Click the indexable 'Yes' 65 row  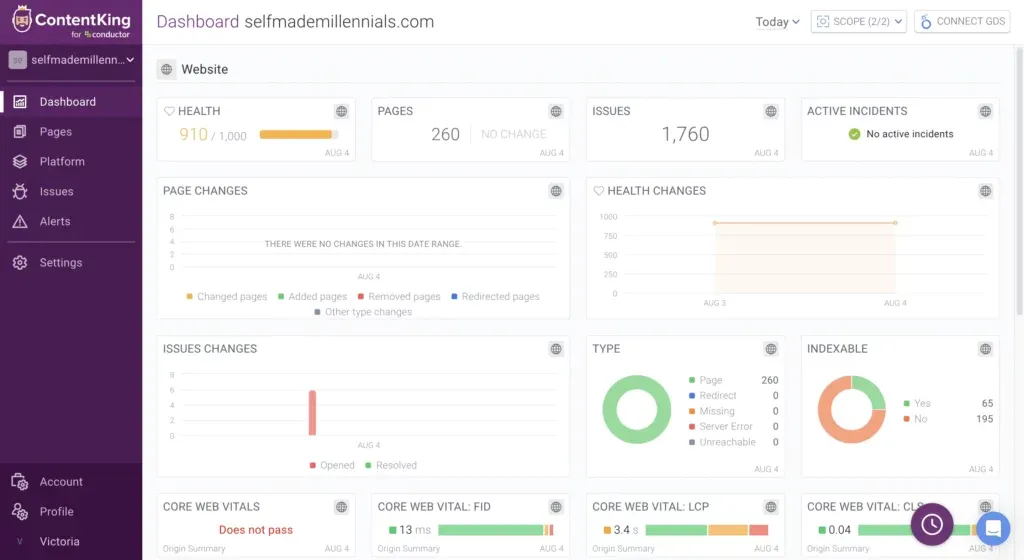(948, 404)
